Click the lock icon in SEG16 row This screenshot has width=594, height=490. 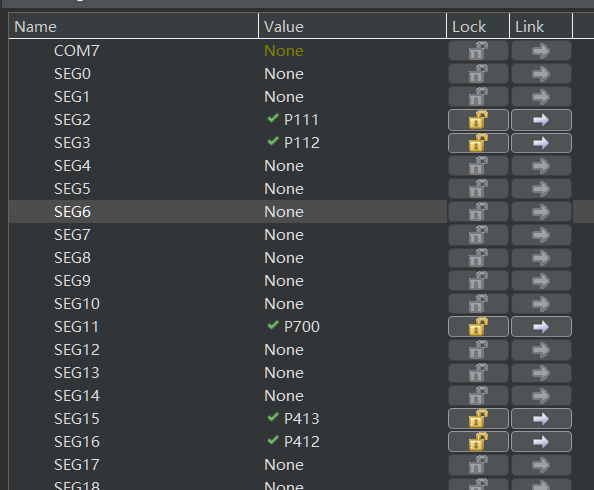tap(478, 441)
